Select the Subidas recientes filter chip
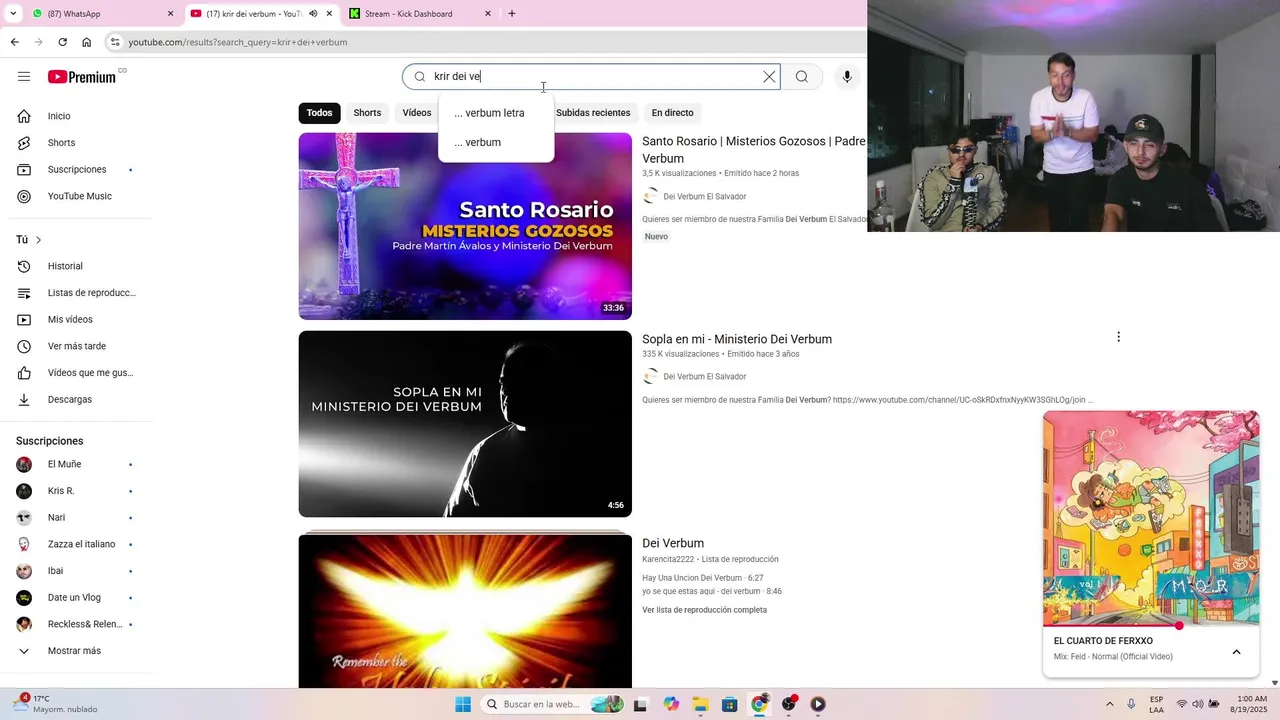The height and width of the screenshot is (720, 1280). click(x=593, y=113)
